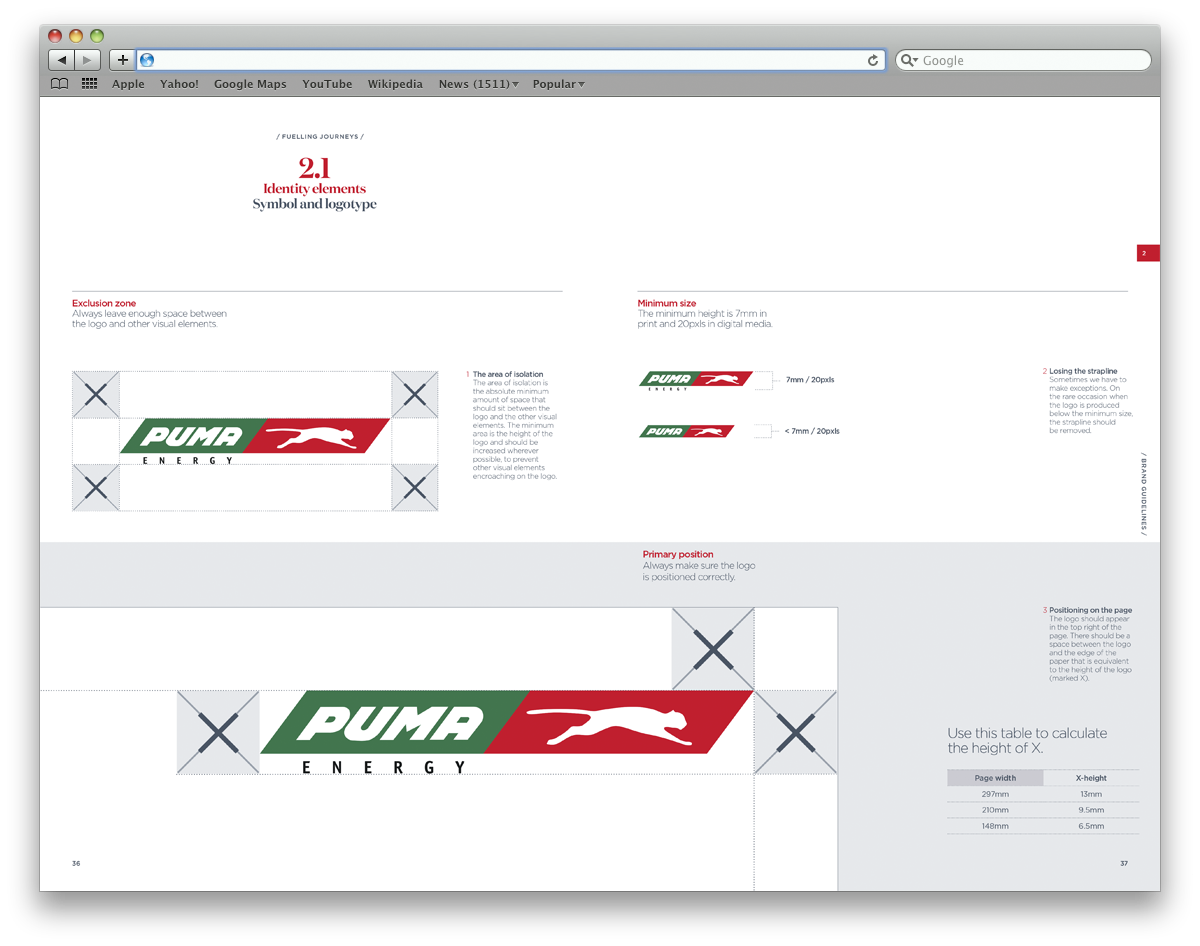
Task: Click inside the address bar
Action: click(x=500, y=60)
